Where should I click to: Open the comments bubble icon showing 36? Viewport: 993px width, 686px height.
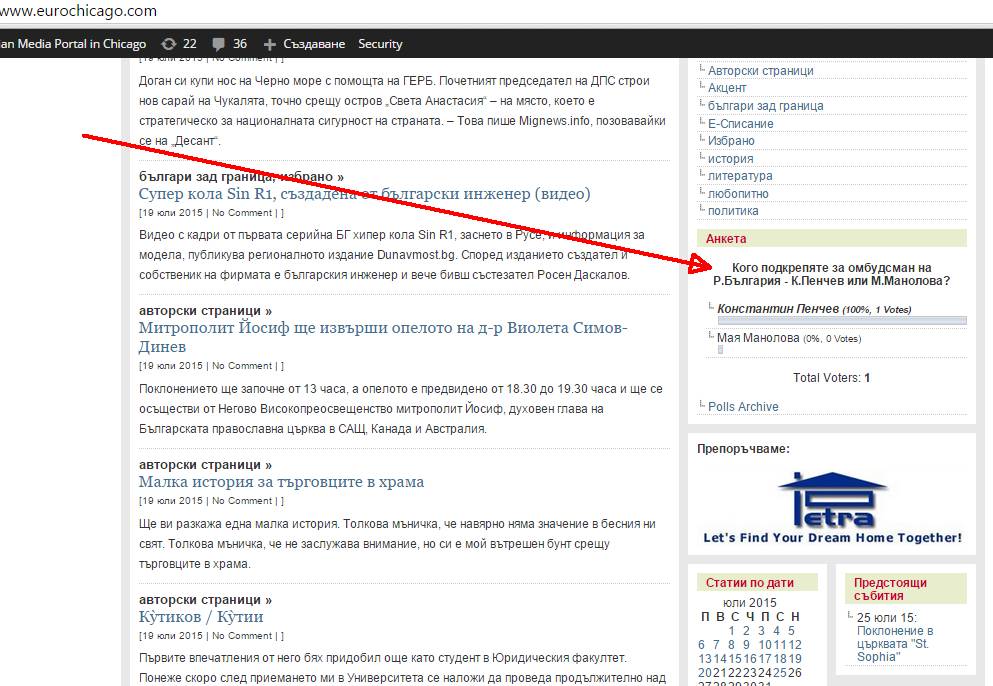point(218,44)
